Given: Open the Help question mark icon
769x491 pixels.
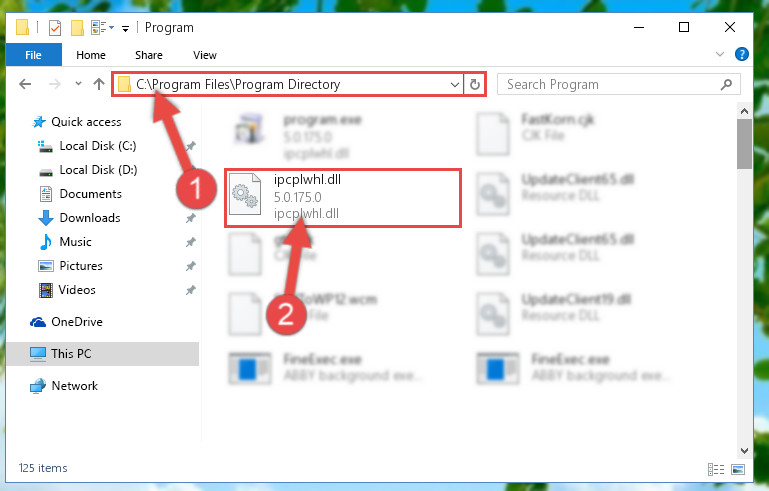Looking at the screenshot, I should click(742, 54).
